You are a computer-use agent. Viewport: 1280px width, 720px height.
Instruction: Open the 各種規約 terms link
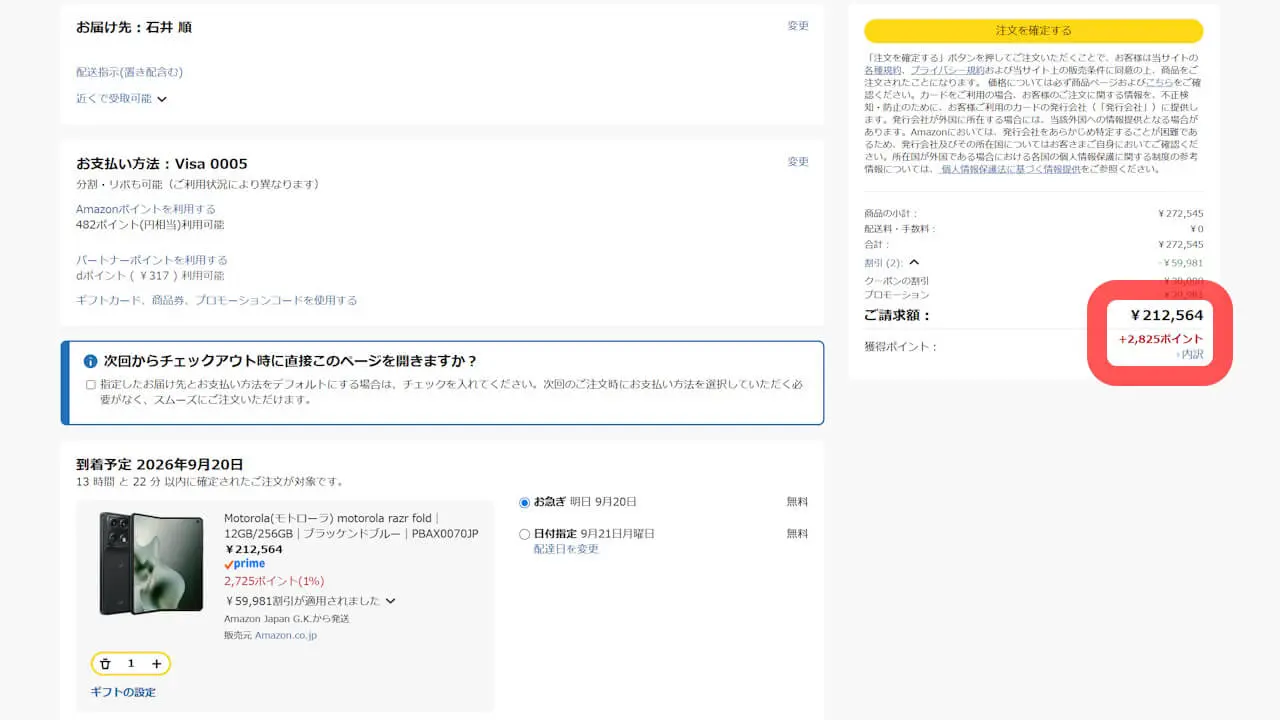882,71
